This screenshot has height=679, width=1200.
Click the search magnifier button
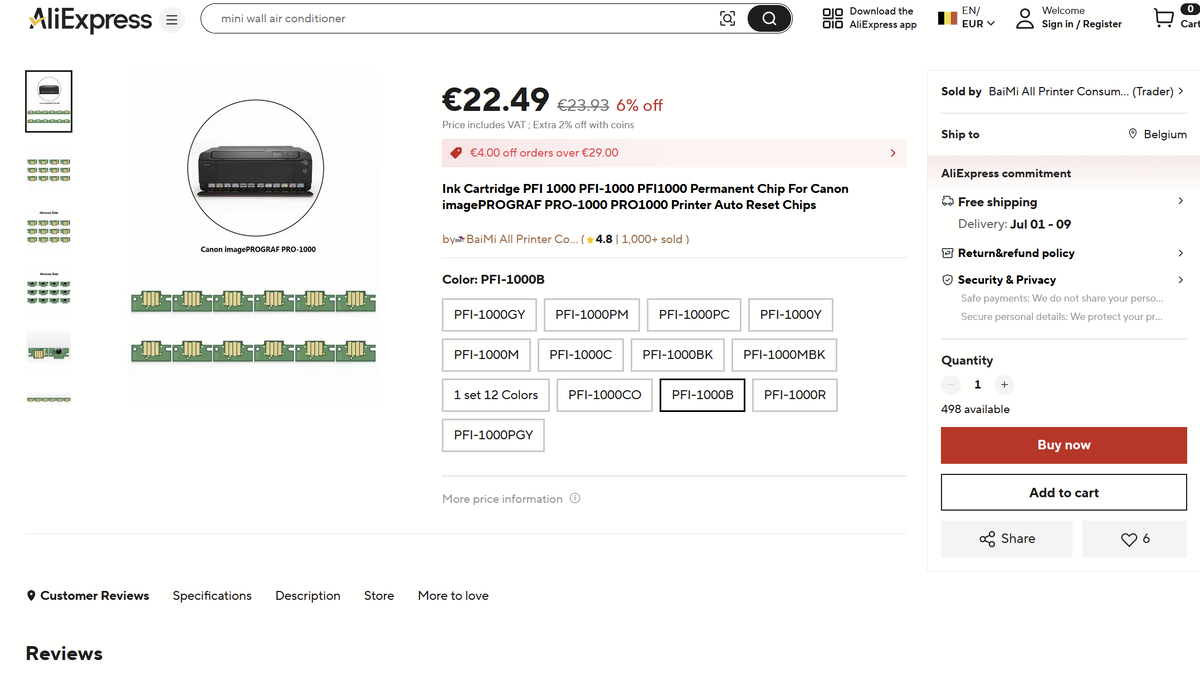(769, 18)
